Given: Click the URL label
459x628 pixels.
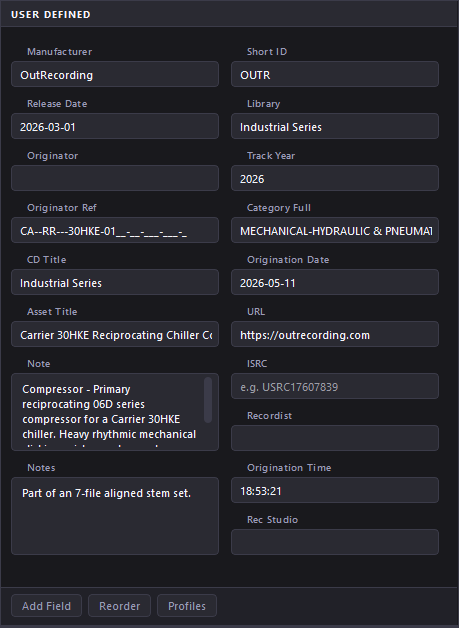Looking at the screenshot, I should pyautogui.click(x=256, y=312).
